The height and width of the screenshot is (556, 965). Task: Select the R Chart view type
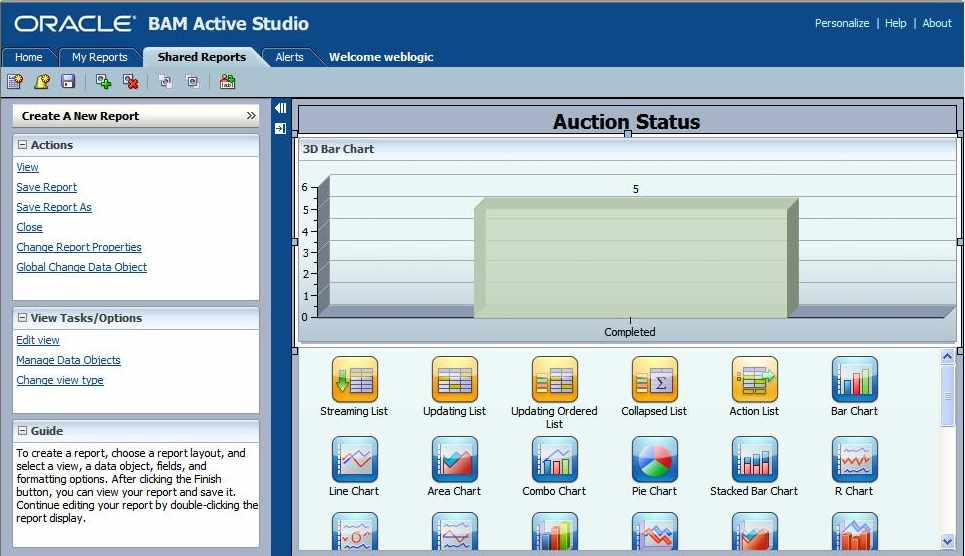pos(854,467)
